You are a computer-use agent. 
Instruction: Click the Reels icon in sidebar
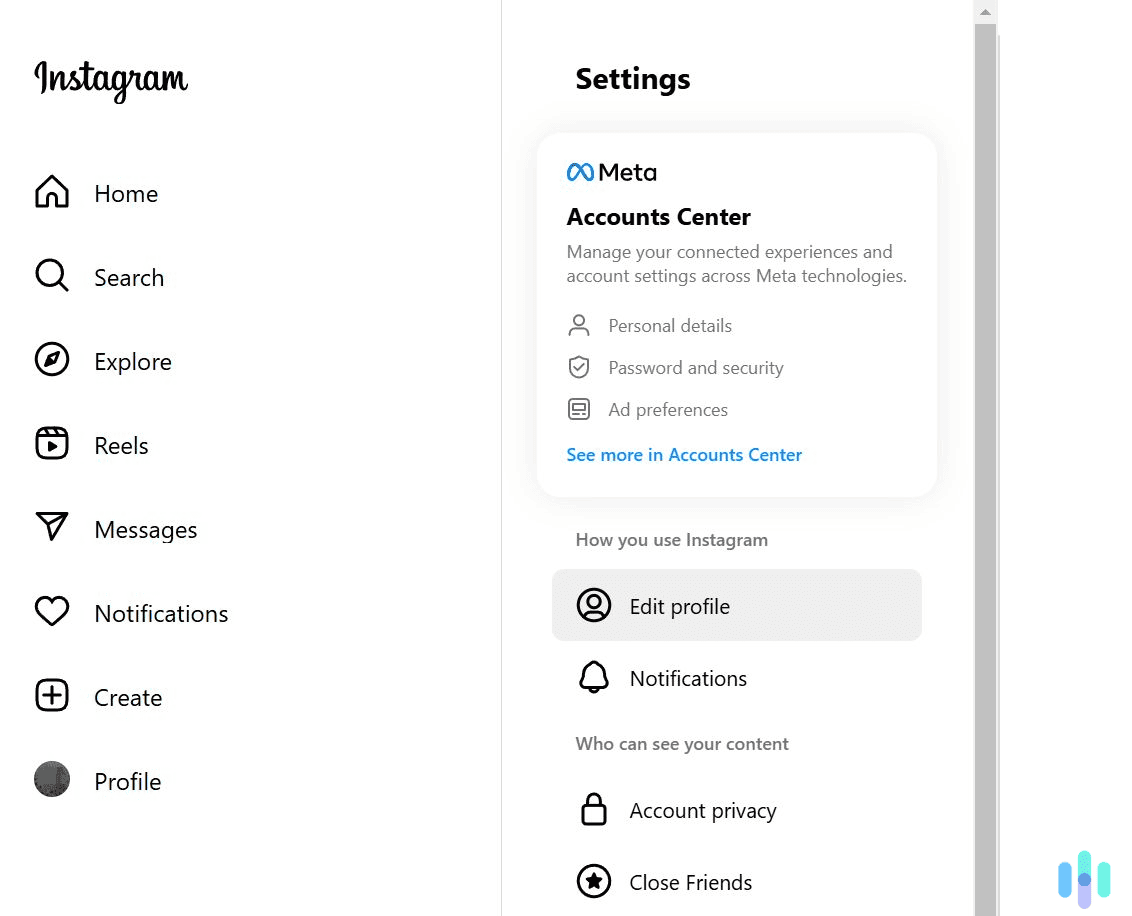coord(51,444)
